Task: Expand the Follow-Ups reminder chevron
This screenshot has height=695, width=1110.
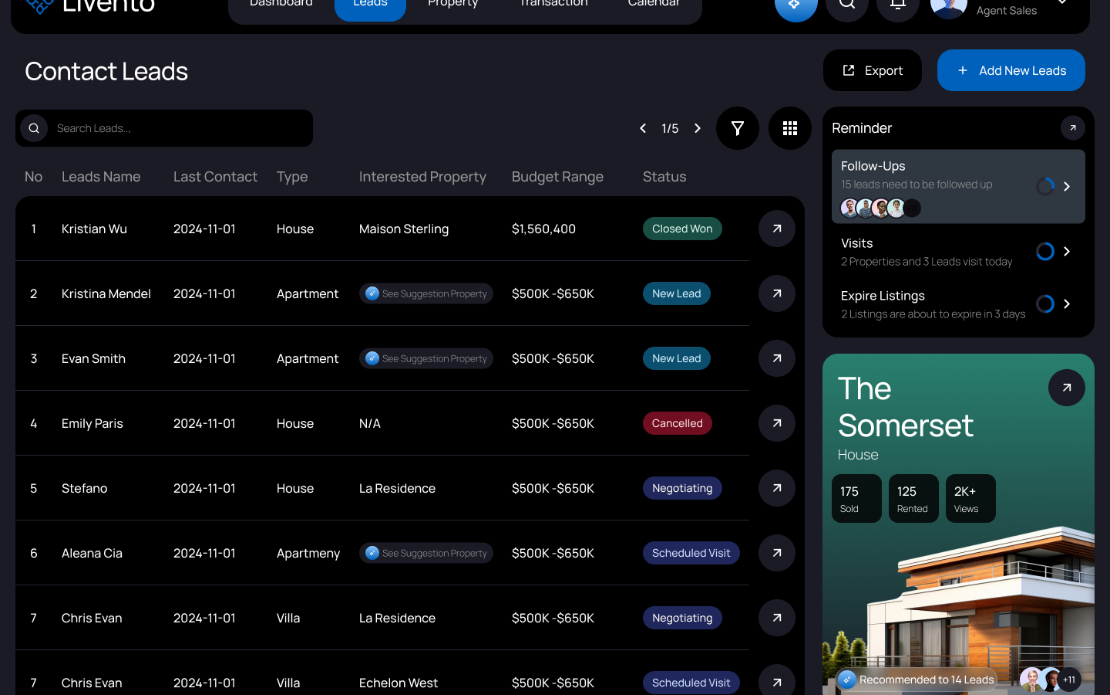Action: (1066, 186)
